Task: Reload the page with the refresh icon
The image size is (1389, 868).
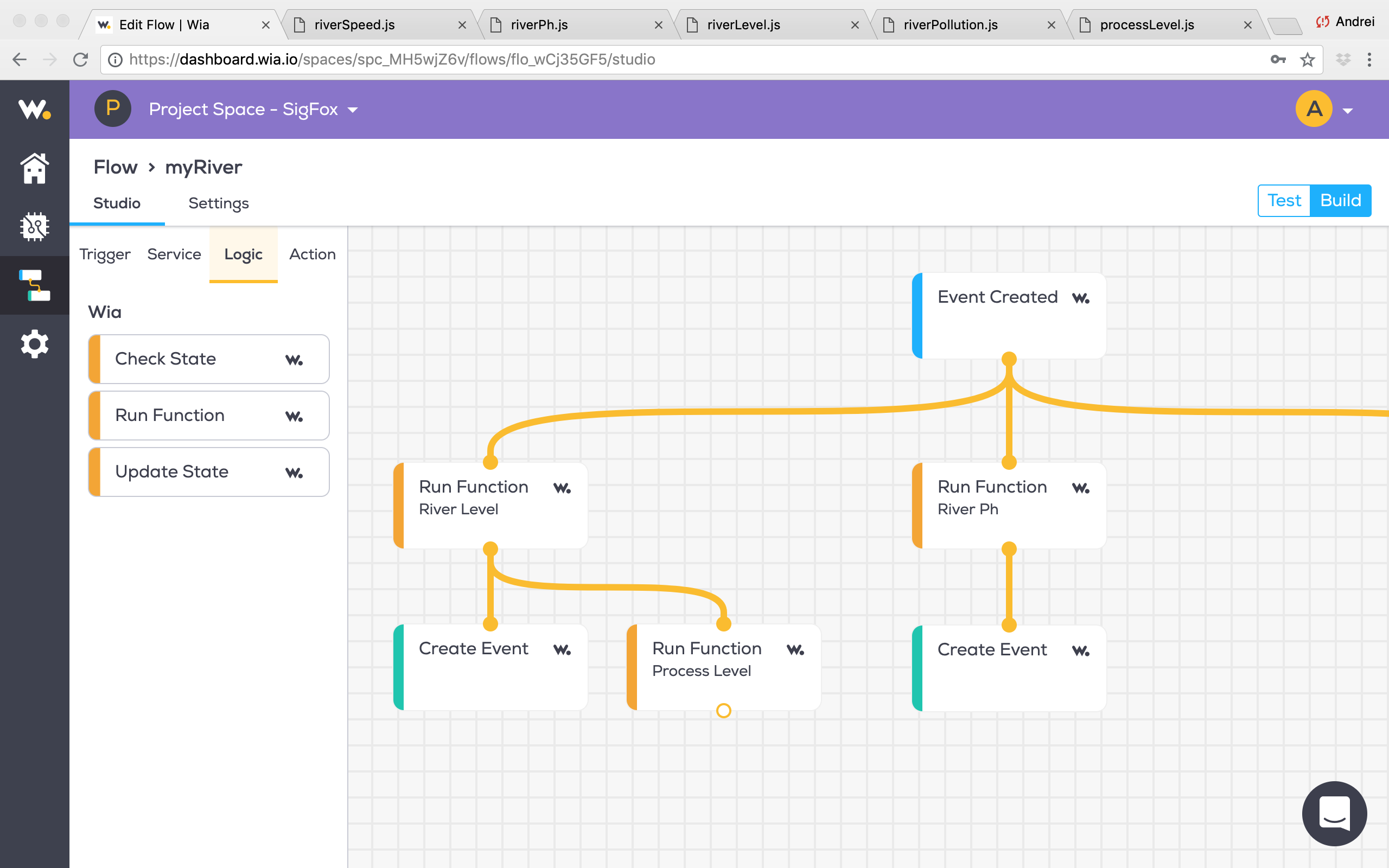Action: click(80, 59)
